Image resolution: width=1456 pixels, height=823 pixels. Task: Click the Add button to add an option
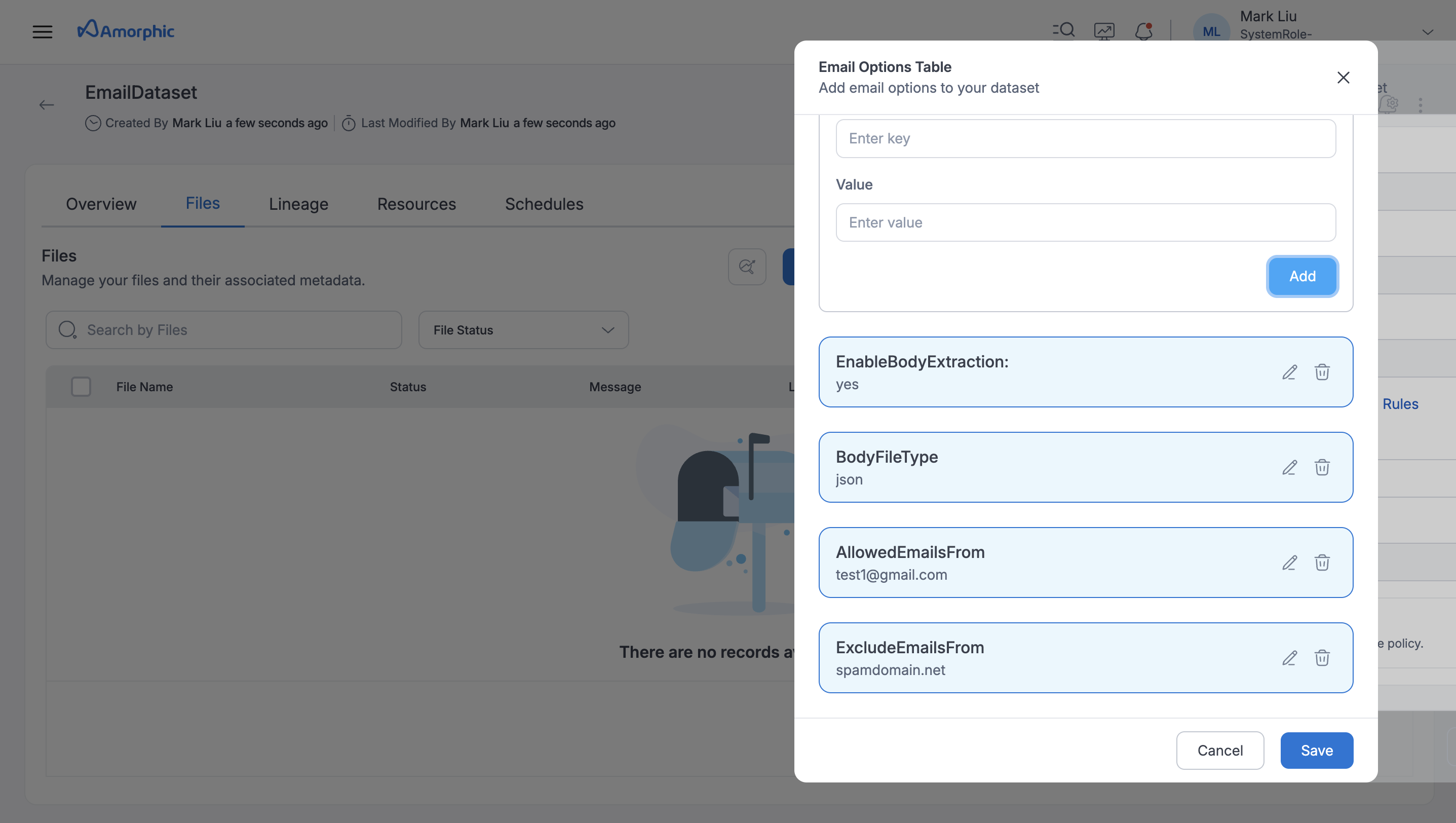[x=1302, y=276]
